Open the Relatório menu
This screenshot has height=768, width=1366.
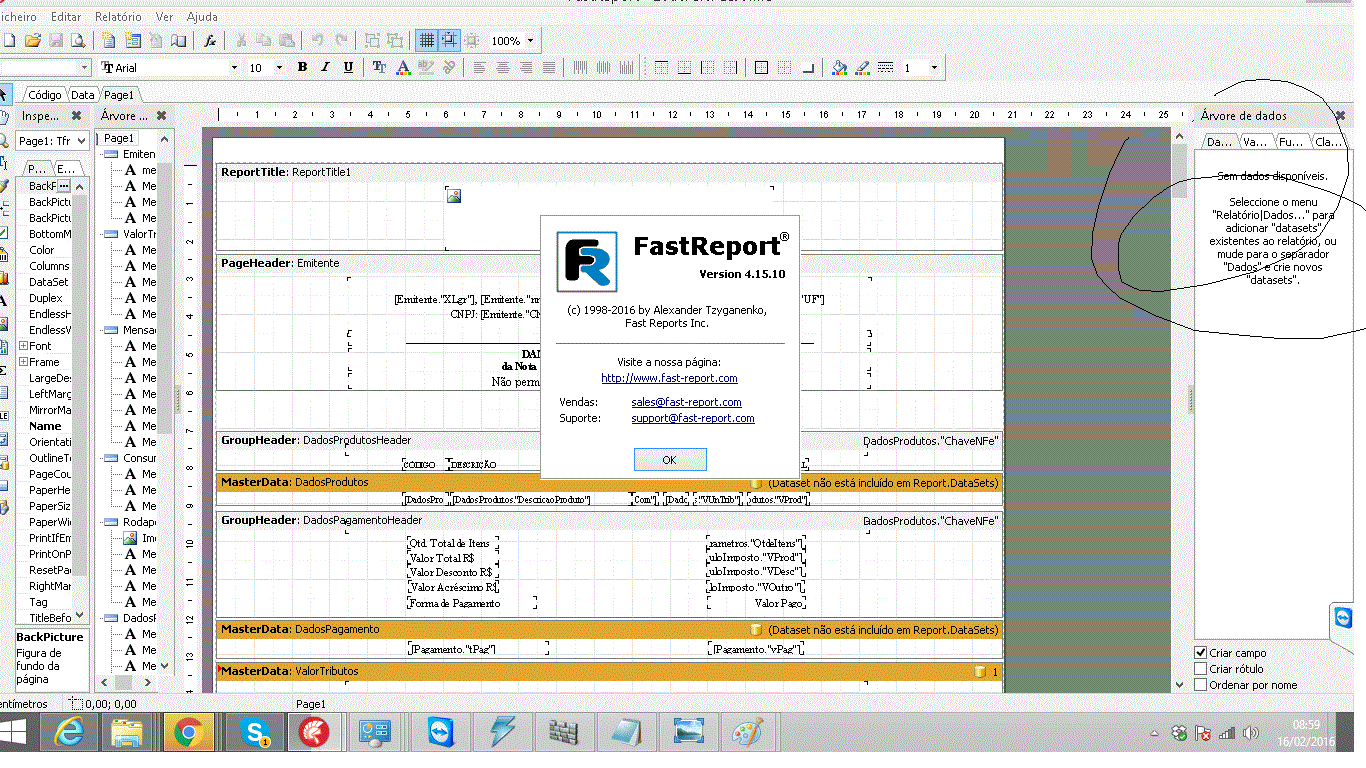point(119,17)
